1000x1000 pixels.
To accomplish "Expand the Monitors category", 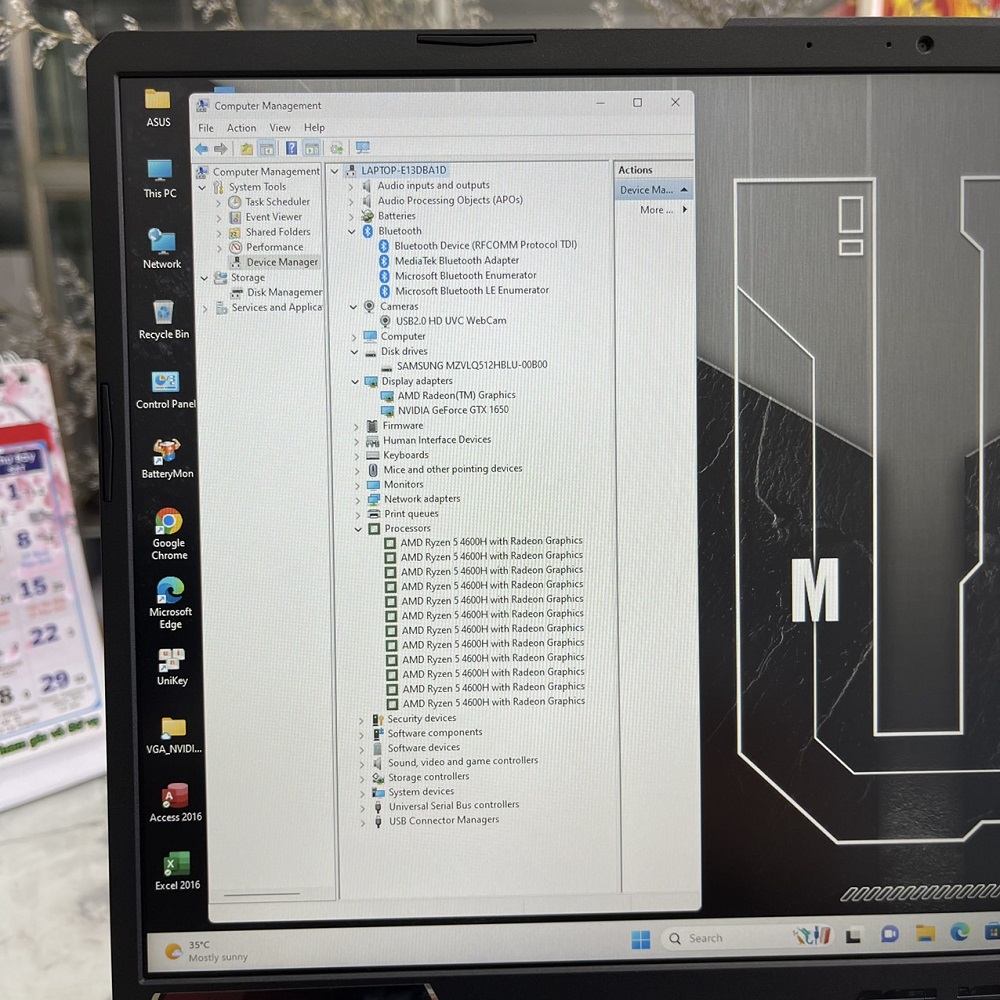I will [357, 485].
